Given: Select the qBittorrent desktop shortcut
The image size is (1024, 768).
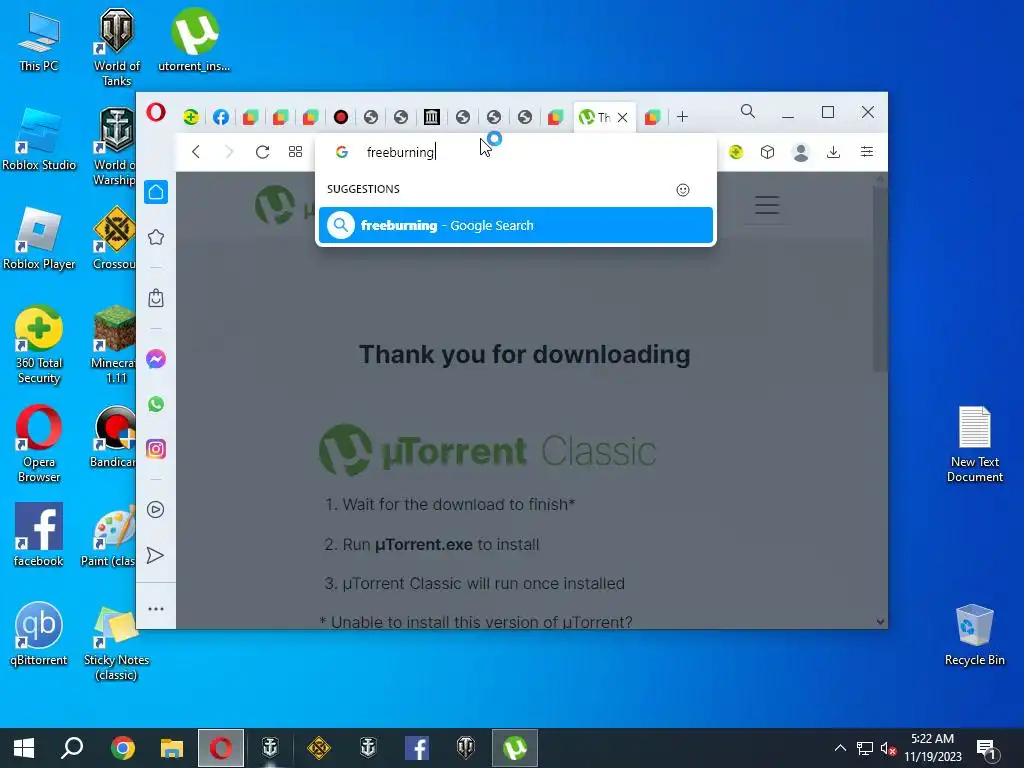Looking at the screenshot, I should tap(39, 633).
